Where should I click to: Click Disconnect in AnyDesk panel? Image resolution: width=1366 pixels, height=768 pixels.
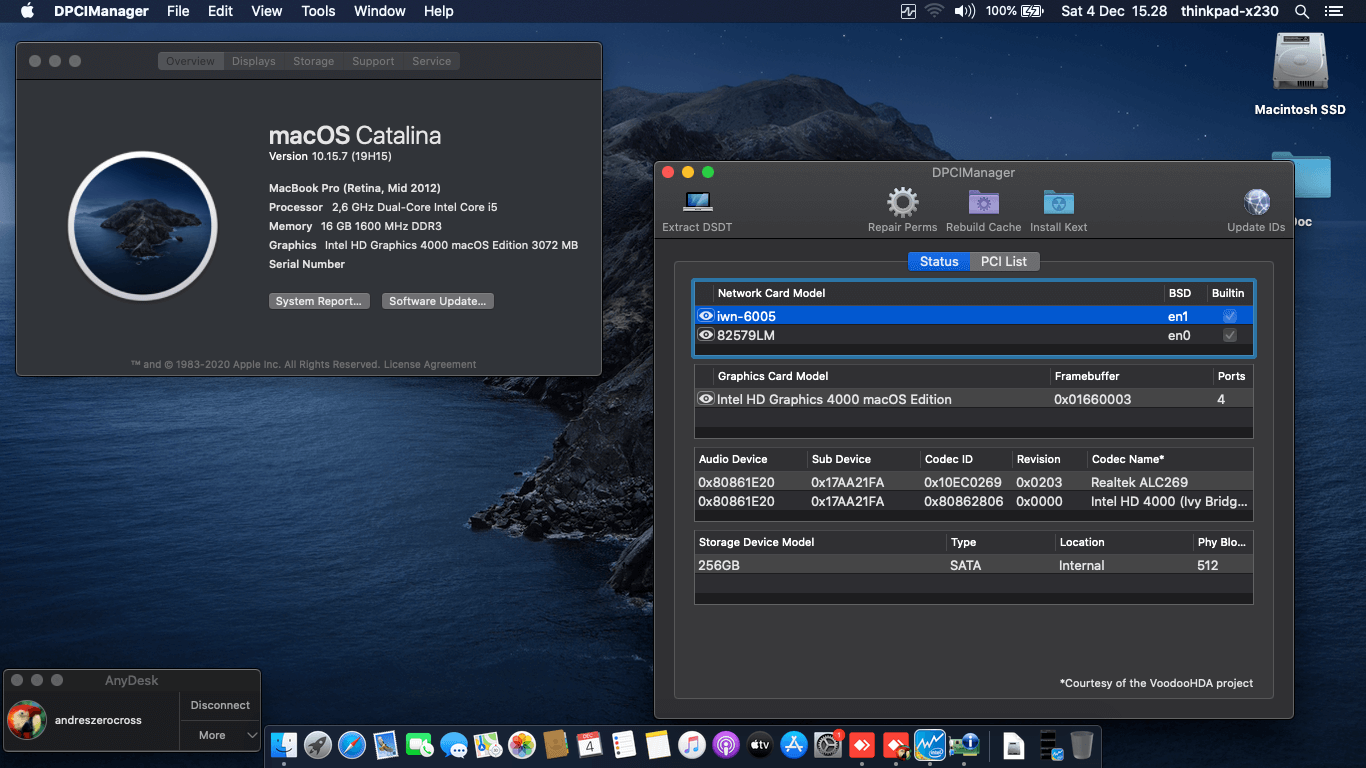(x=220, y=705)
